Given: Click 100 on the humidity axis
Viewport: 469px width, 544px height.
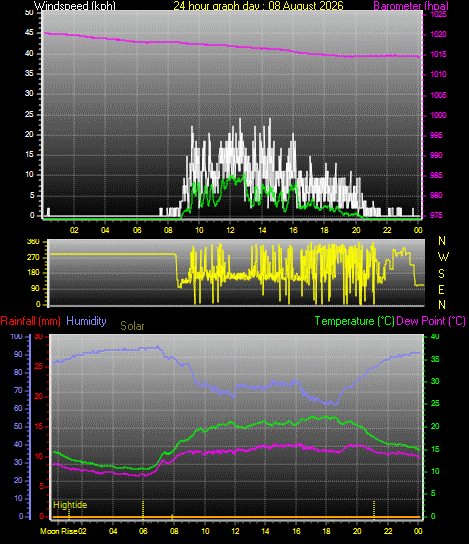Looking at the screenshot, I should 16,336.
